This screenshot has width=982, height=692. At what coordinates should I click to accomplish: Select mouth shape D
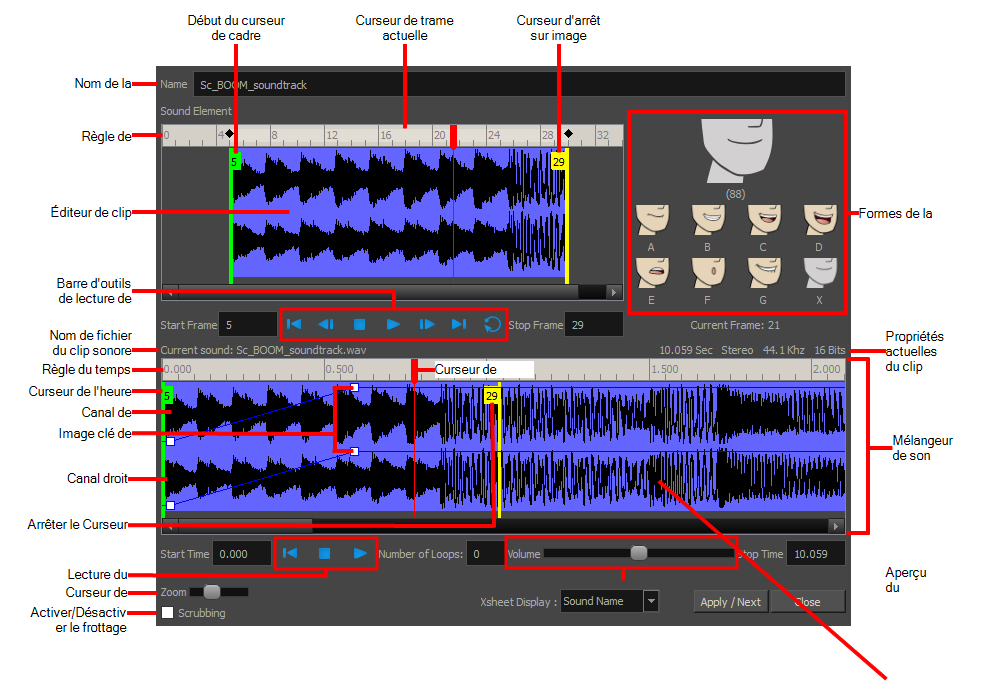click(x=820, y=220)
